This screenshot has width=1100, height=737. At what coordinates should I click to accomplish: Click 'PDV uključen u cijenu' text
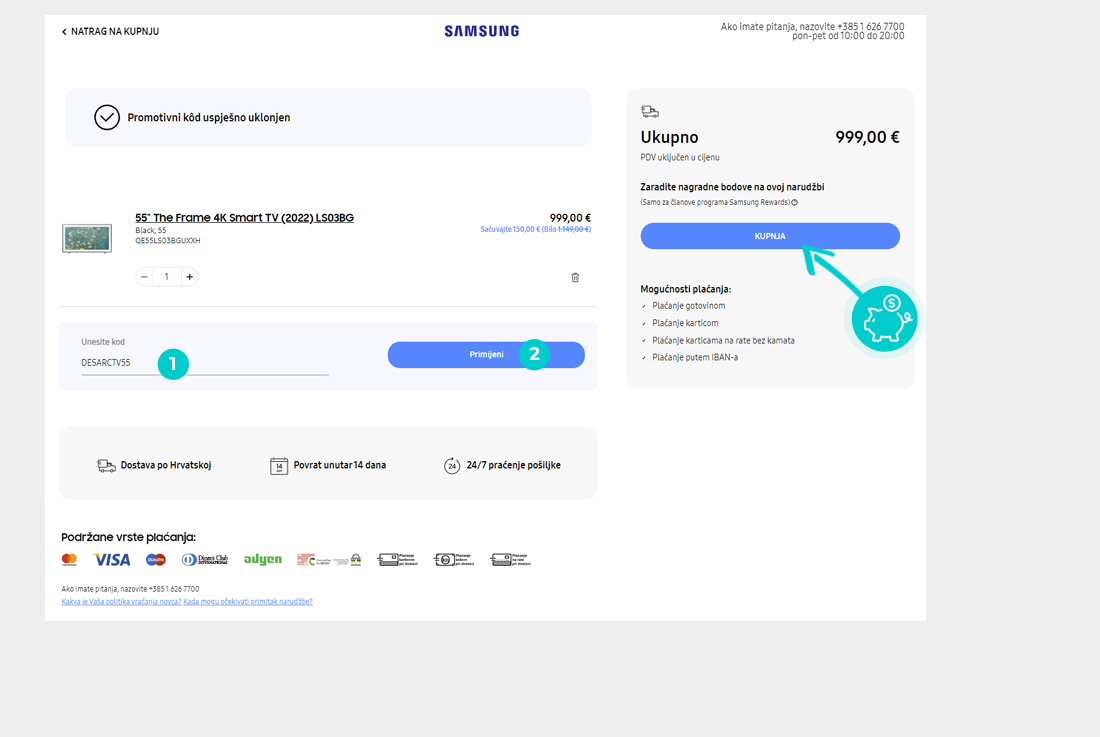pos(680,158)
